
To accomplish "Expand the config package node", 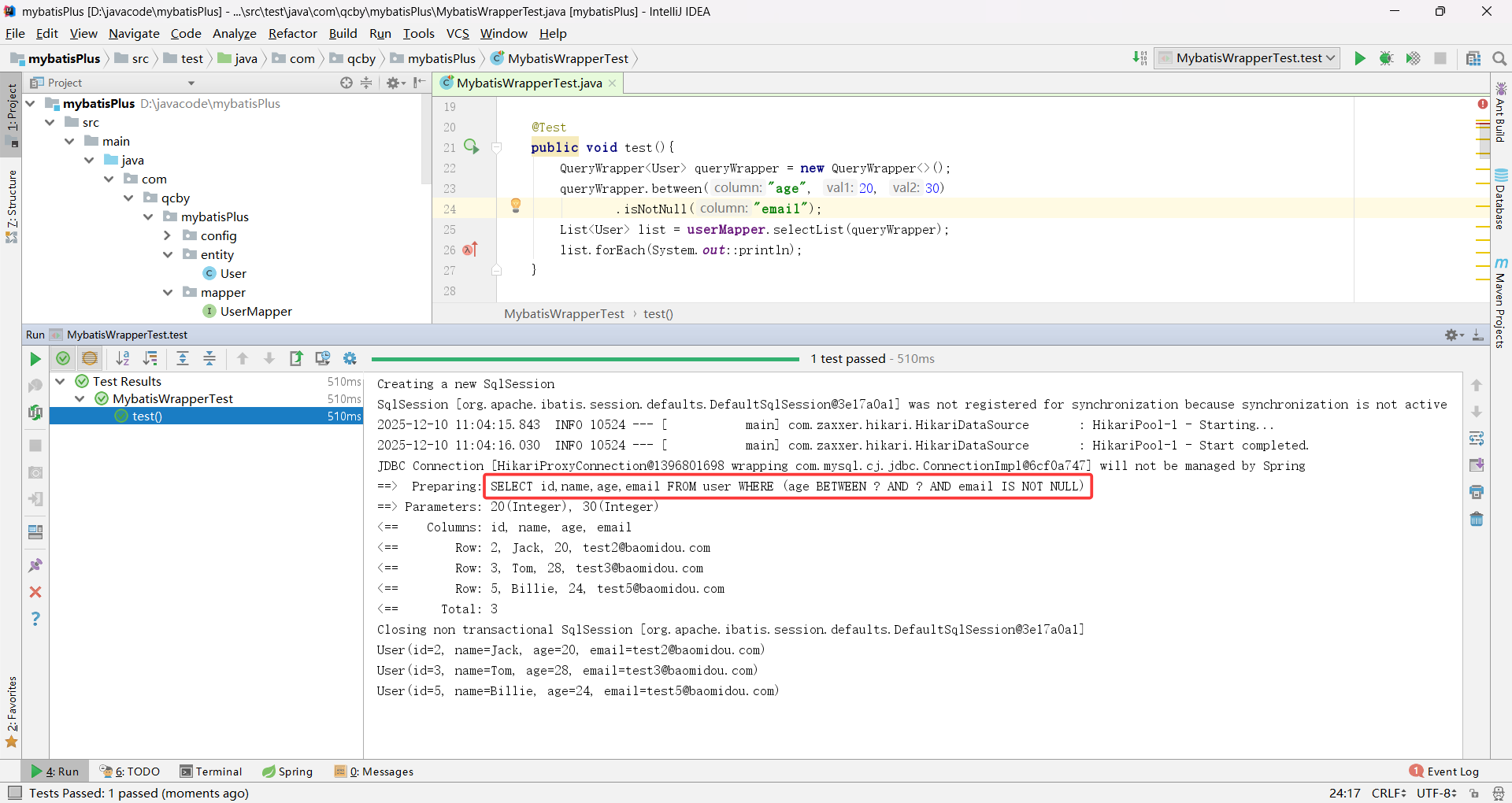I will [168, 235].
